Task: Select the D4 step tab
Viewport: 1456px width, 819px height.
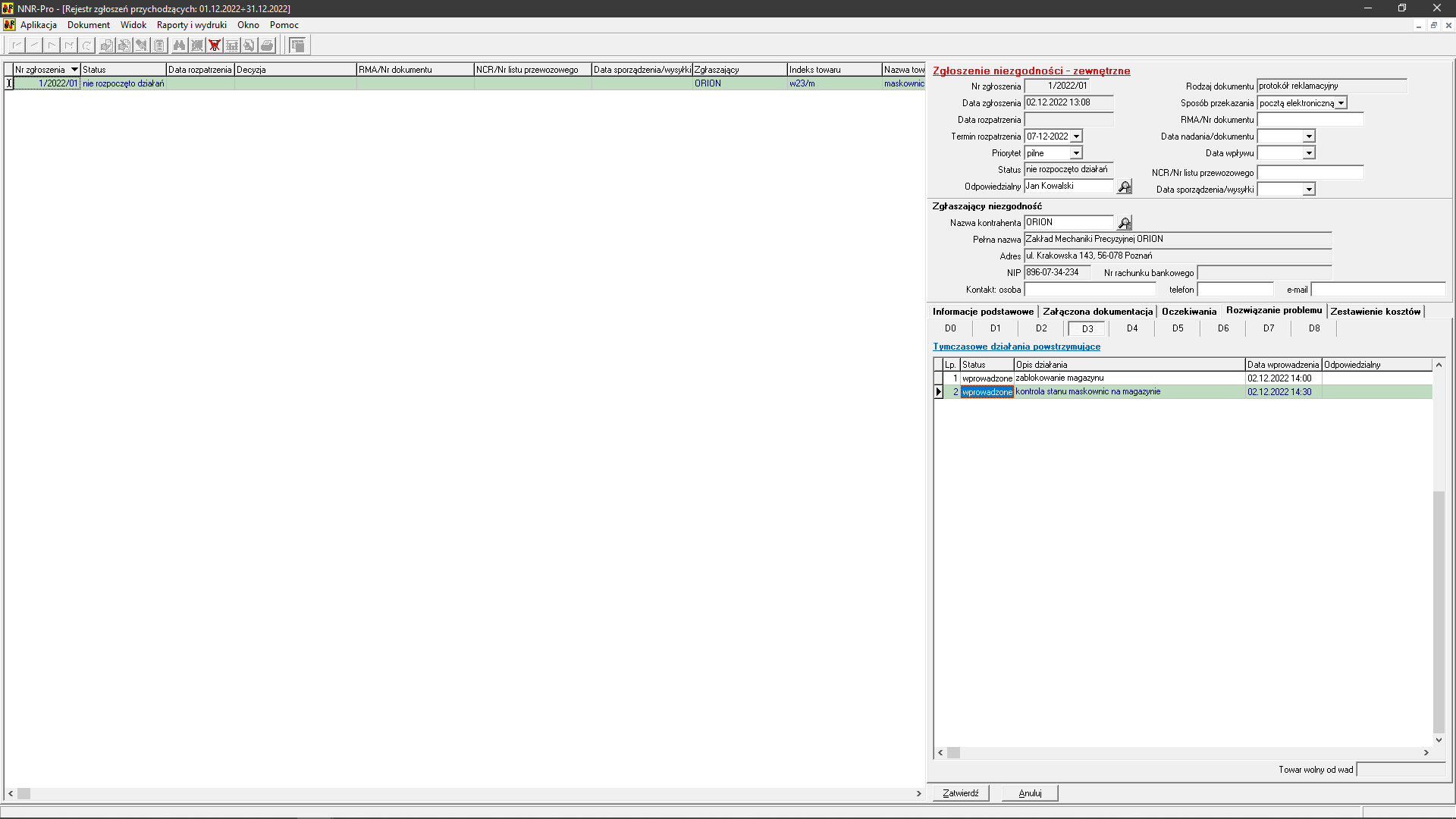Action: pyautogui.click(x=1132, y=328)
